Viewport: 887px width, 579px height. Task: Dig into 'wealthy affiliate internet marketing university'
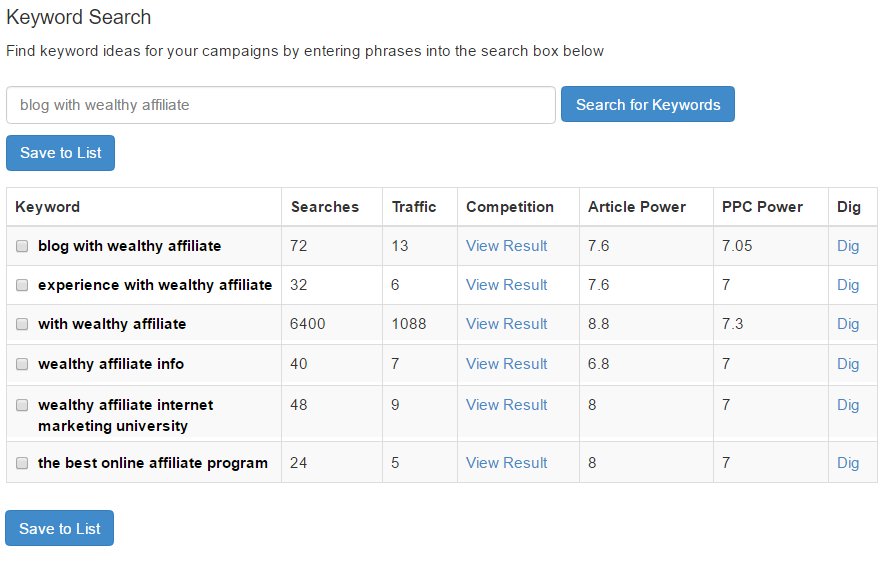(848, 405)
